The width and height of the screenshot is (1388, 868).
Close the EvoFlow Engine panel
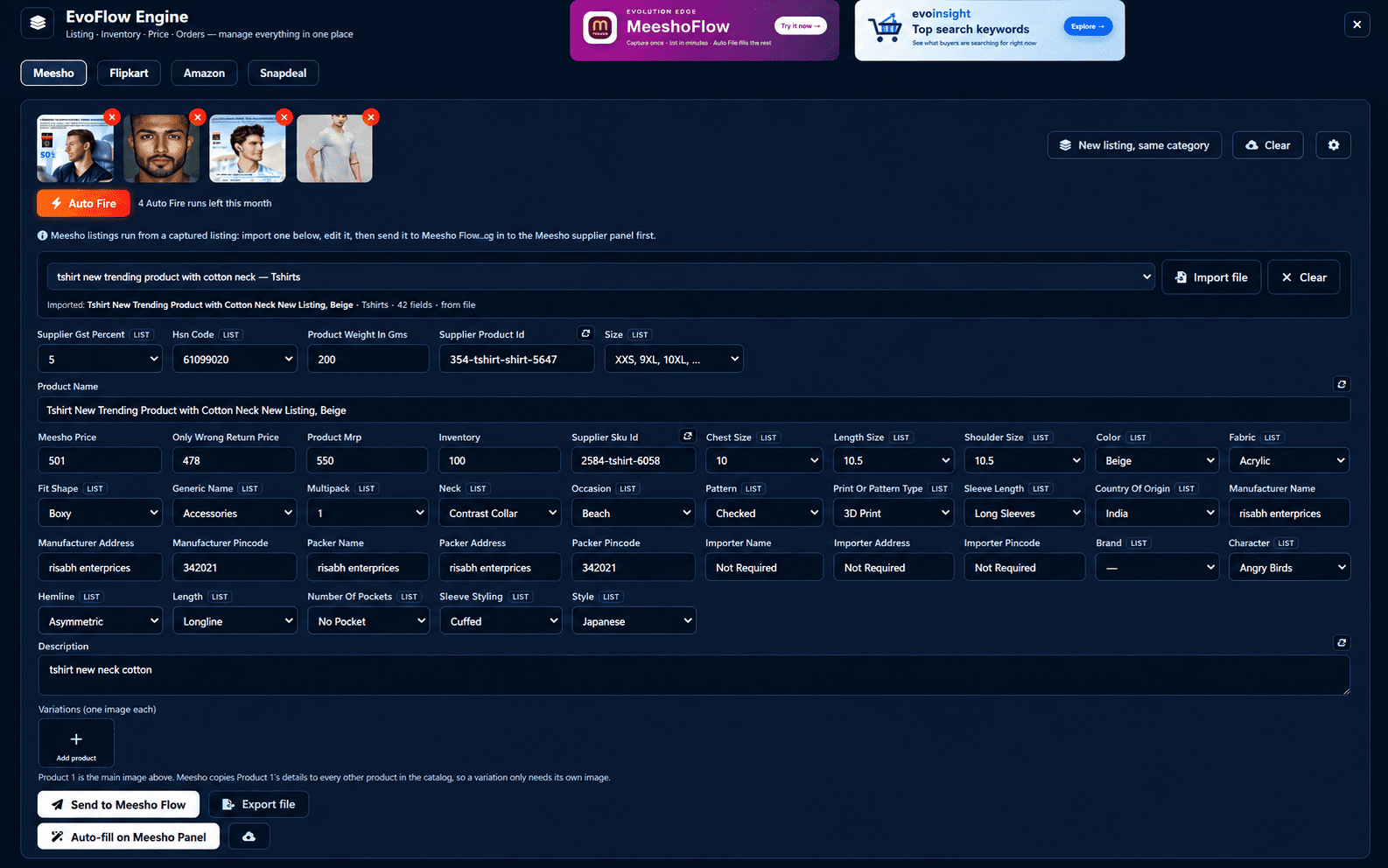1356,24
